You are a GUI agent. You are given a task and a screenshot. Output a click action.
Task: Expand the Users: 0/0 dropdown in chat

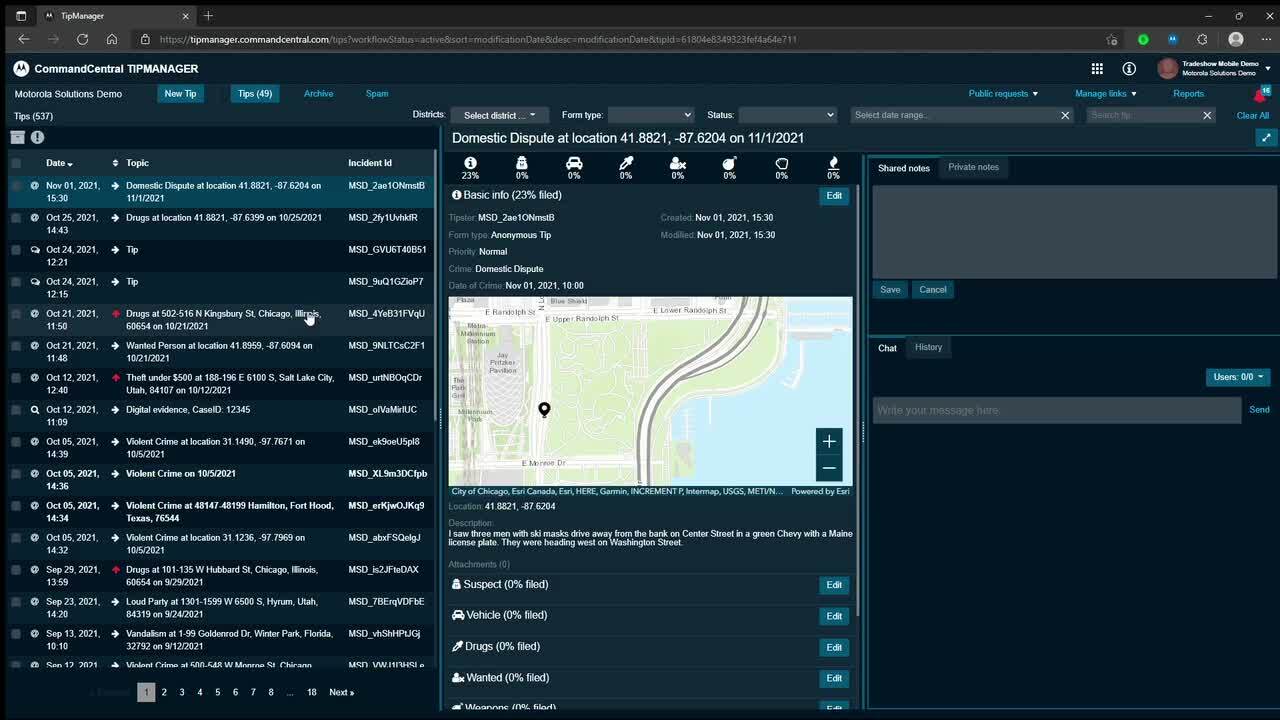tap(1238, 377)
